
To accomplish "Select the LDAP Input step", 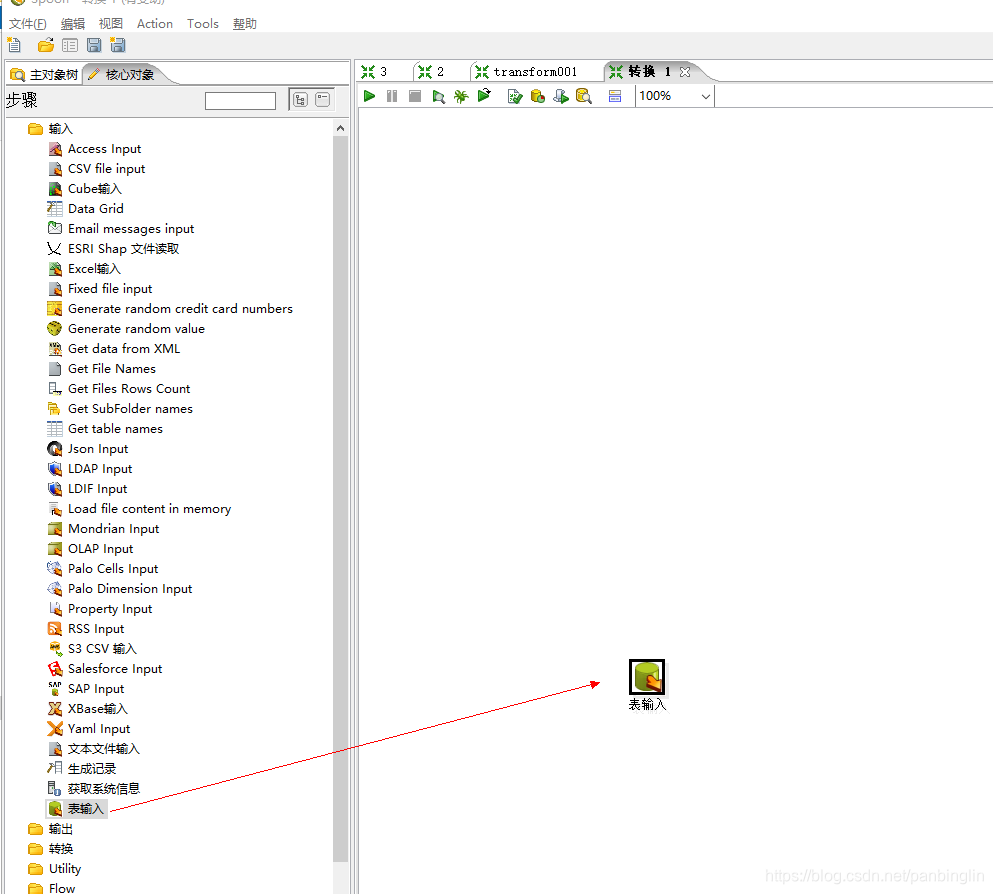I will click(90, 469).
